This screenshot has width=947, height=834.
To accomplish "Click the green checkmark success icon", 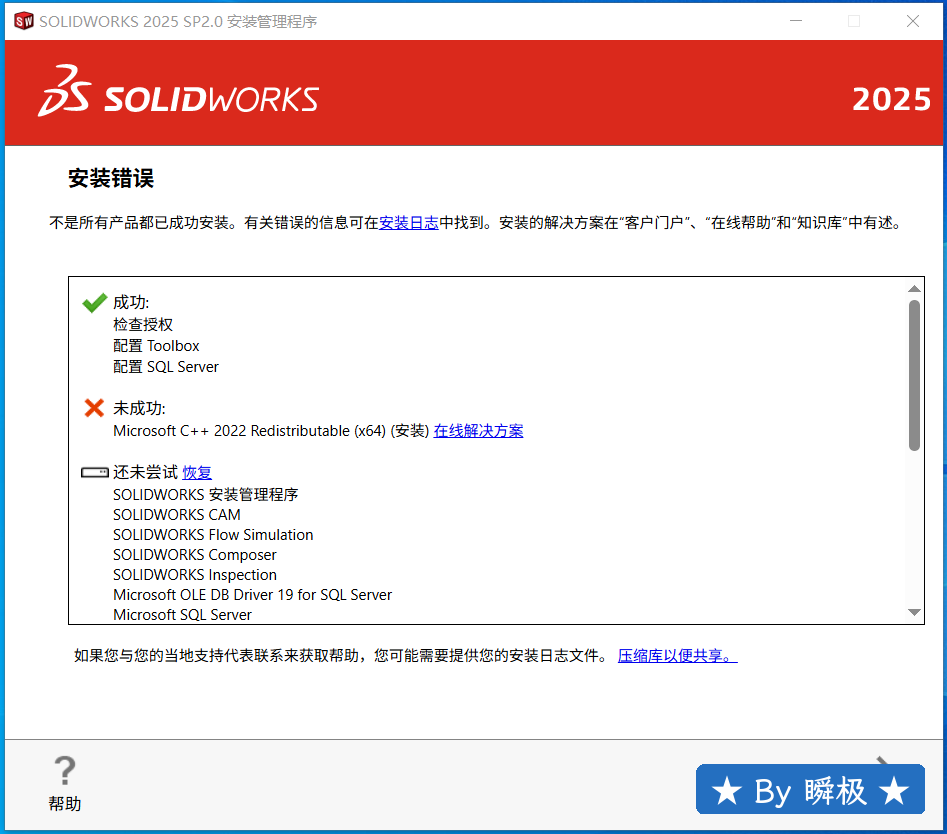I will (x=94, y=303).
